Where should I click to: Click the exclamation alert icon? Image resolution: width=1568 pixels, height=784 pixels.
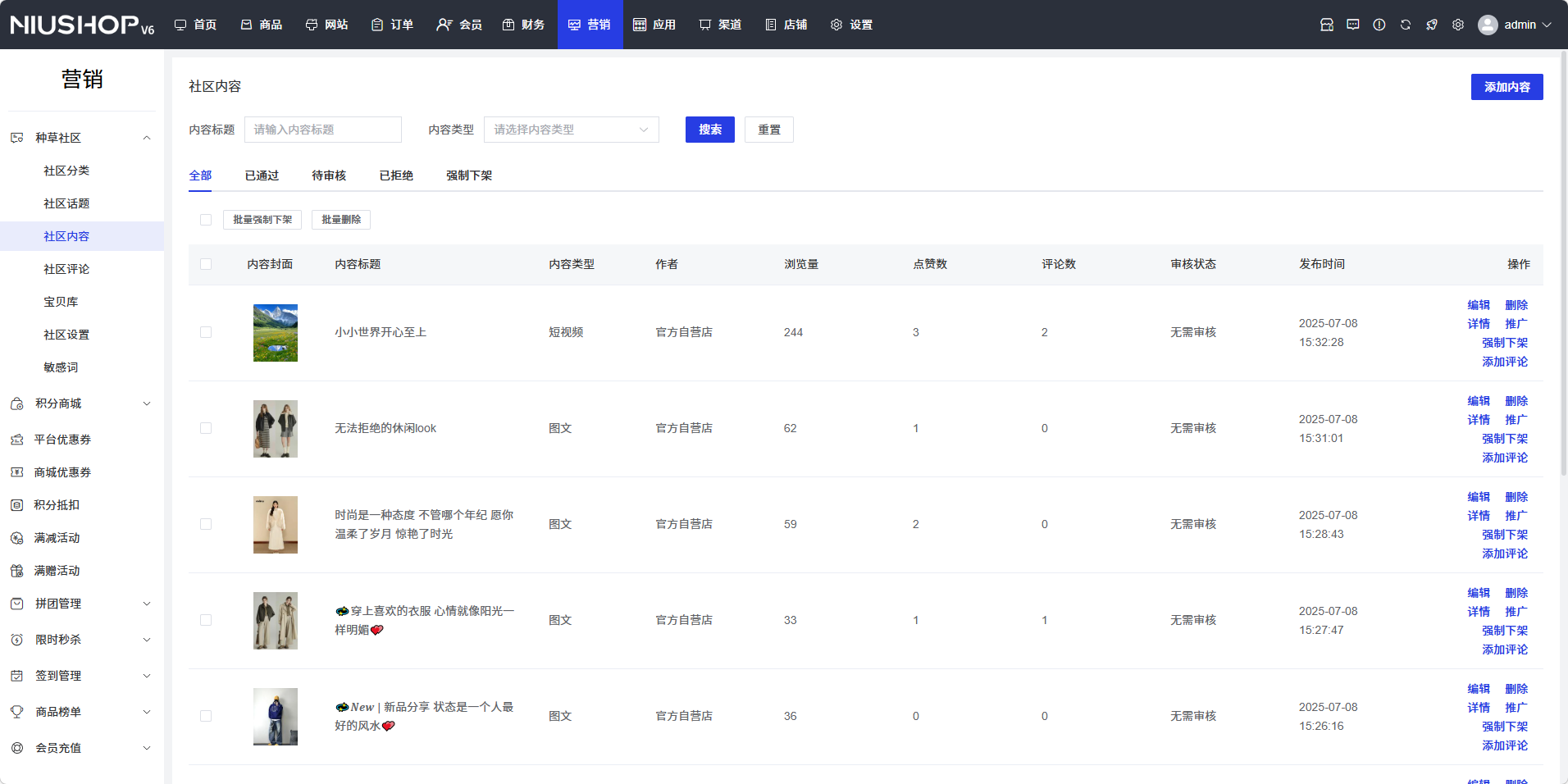click(x=1379, y=25)
